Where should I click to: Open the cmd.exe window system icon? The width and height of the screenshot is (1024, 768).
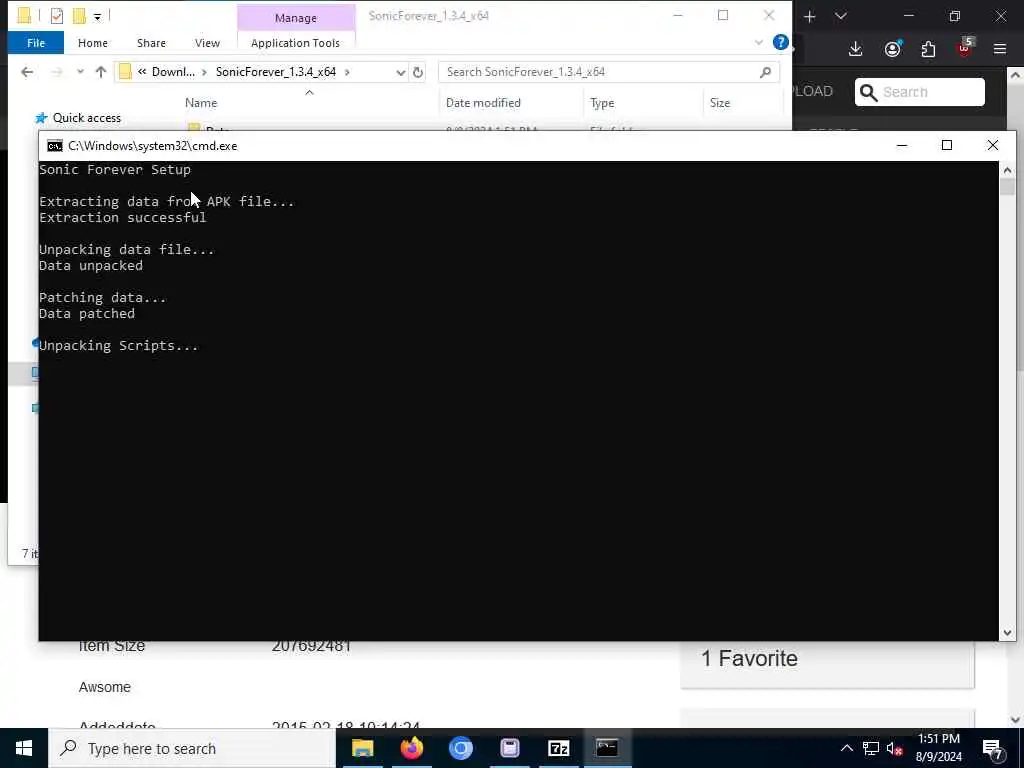[x=55, y=146]
